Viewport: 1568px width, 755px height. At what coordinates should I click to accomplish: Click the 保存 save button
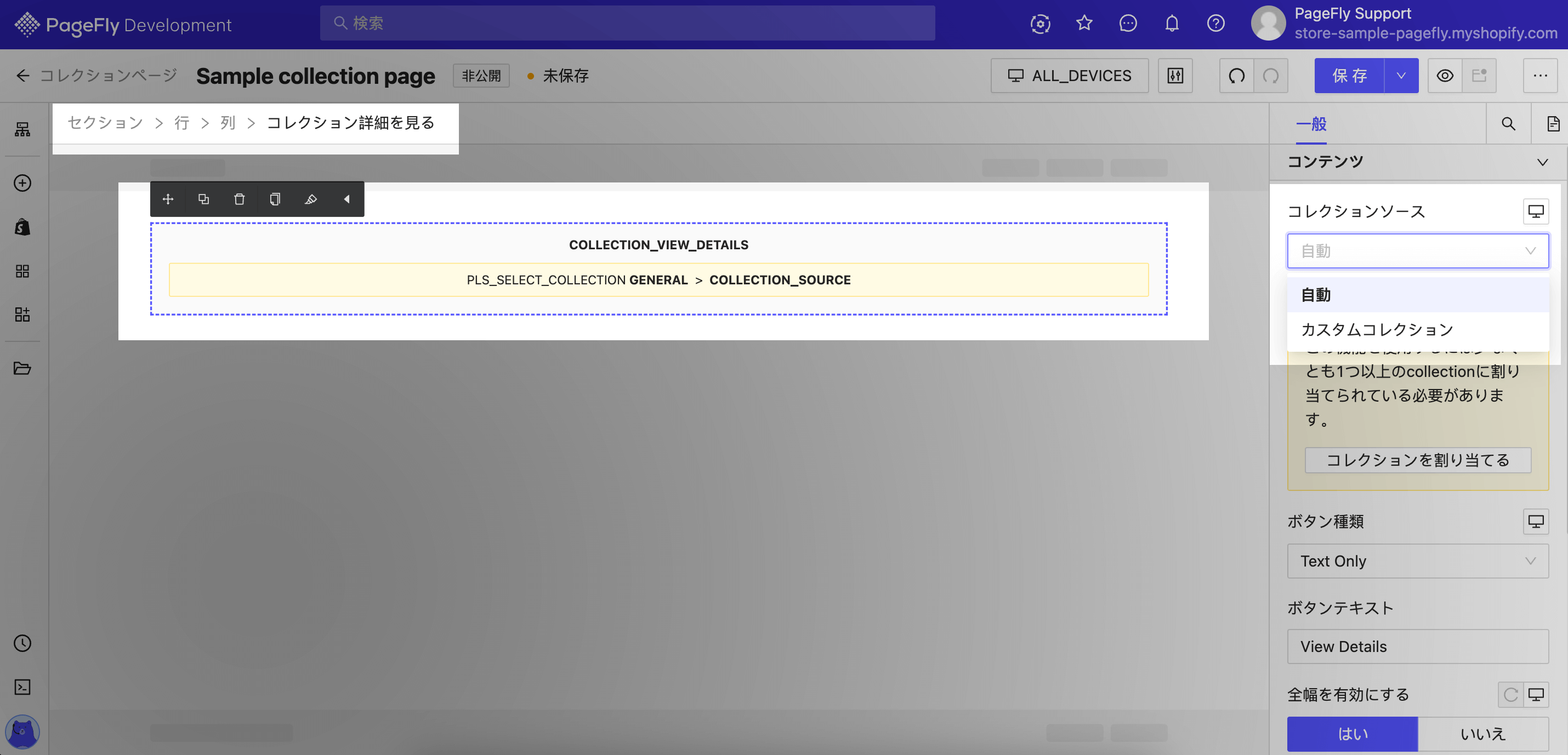coord(1349,76)
